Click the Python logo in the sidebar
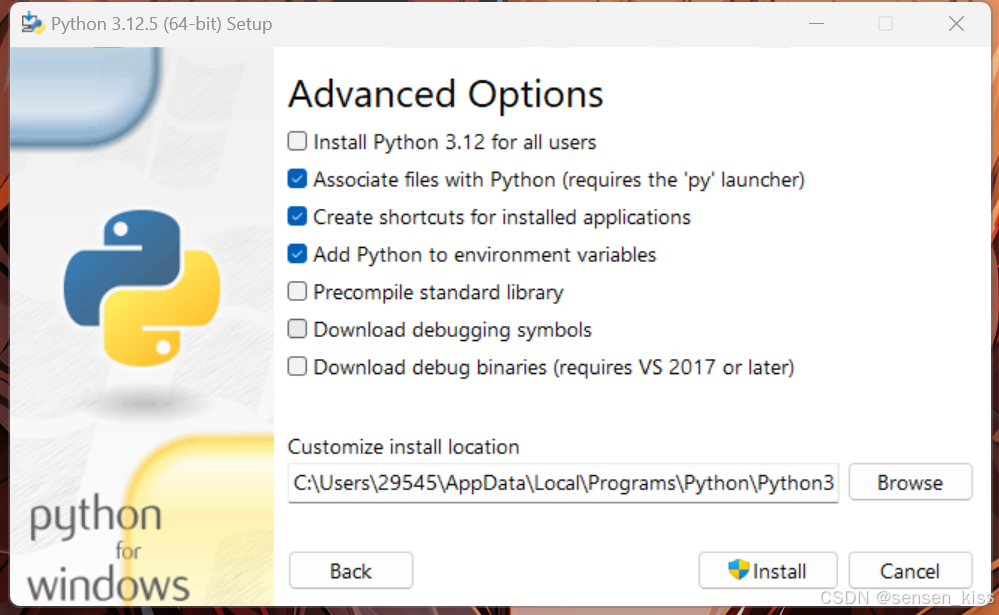The width and height of the screenshot is (999, 615). coord(142,285)
